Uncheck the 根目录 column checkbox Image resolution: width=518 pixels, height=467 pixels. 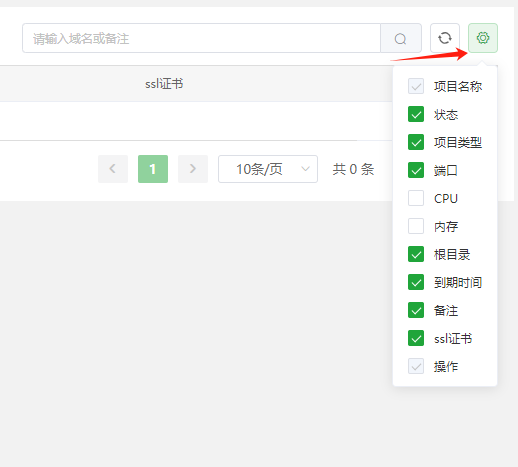(416, 254)
